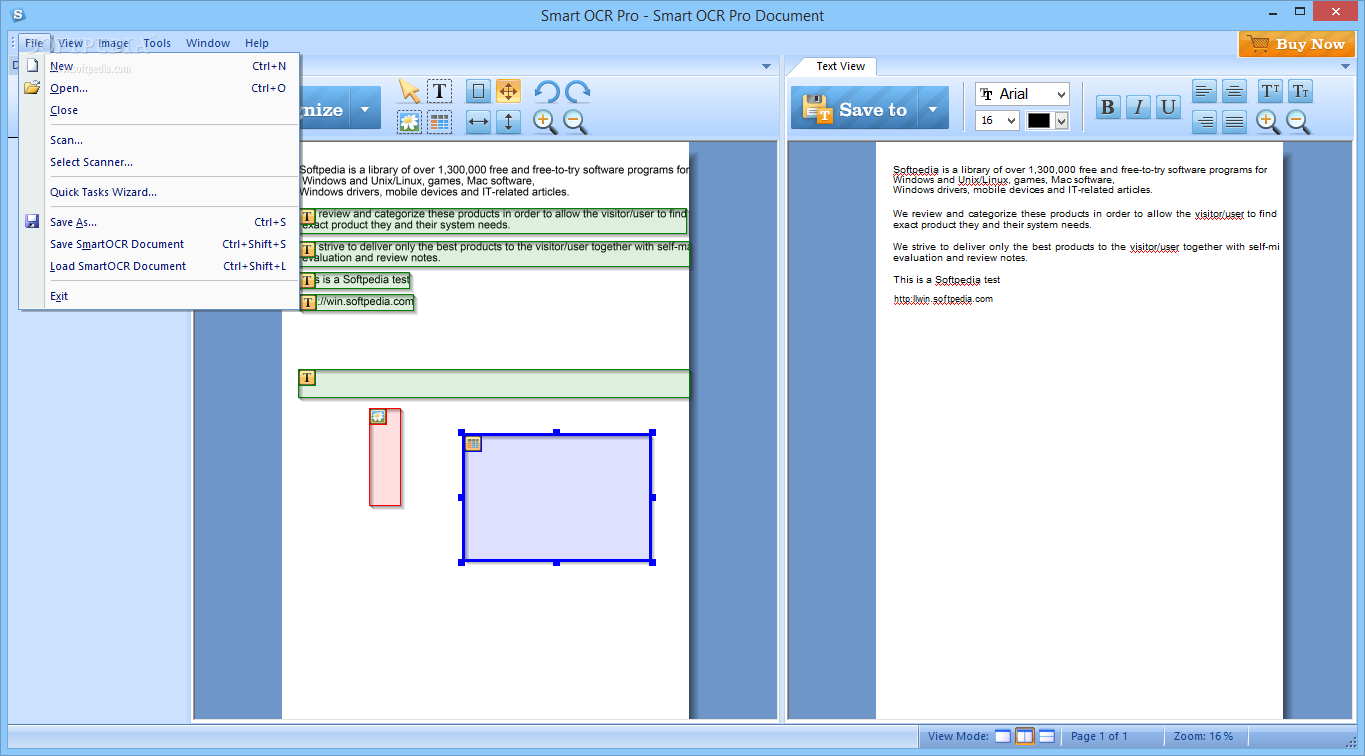Choose Open... from the File menu
1365x756 pixels.
[159, 88]
